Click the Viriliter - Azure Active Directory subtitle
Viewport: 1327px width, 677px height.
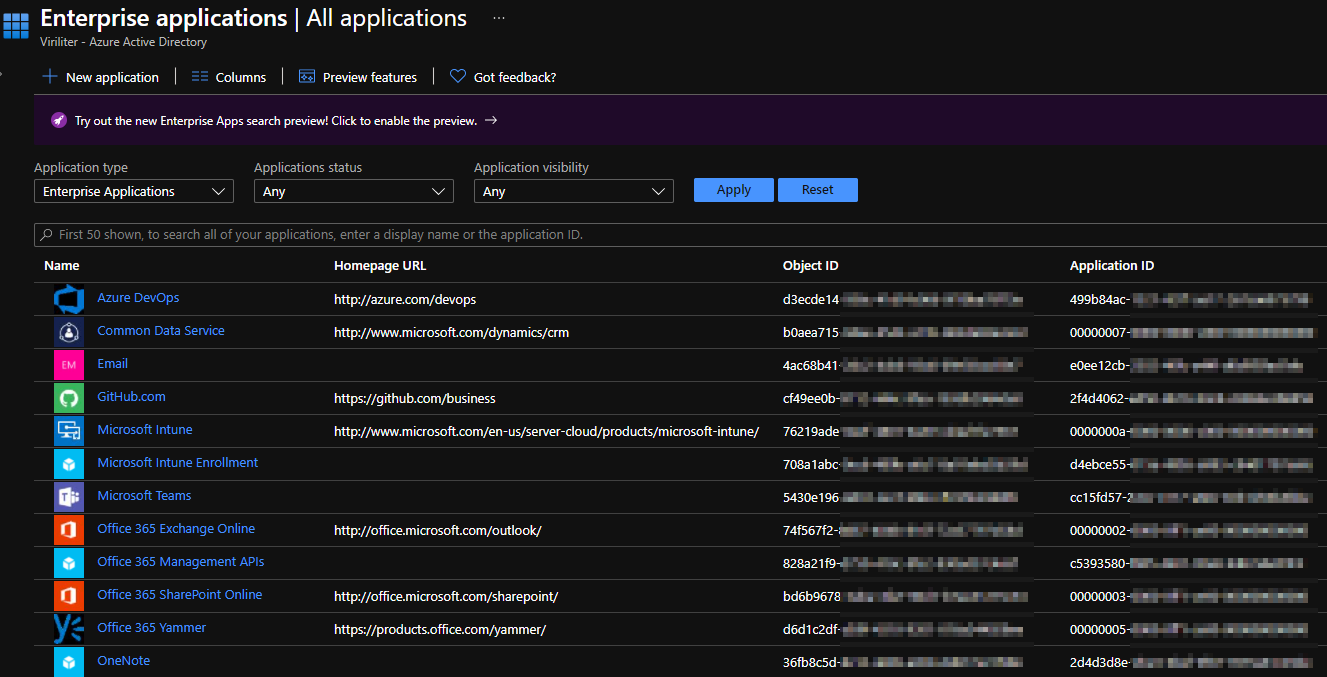click(x=124, y=42)
